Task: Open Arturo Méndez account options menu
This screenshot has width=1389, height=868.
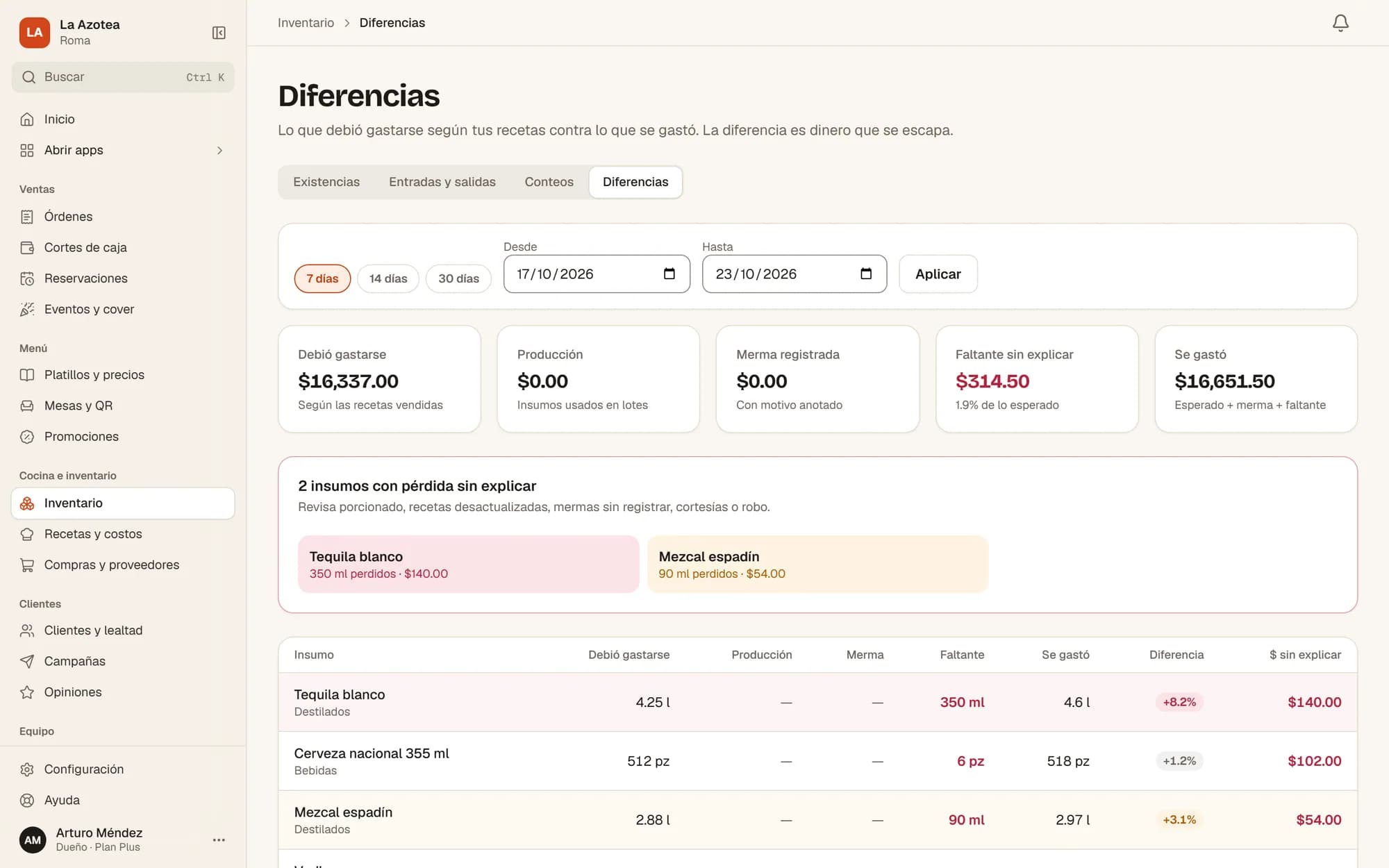Action: click(219, 840)
